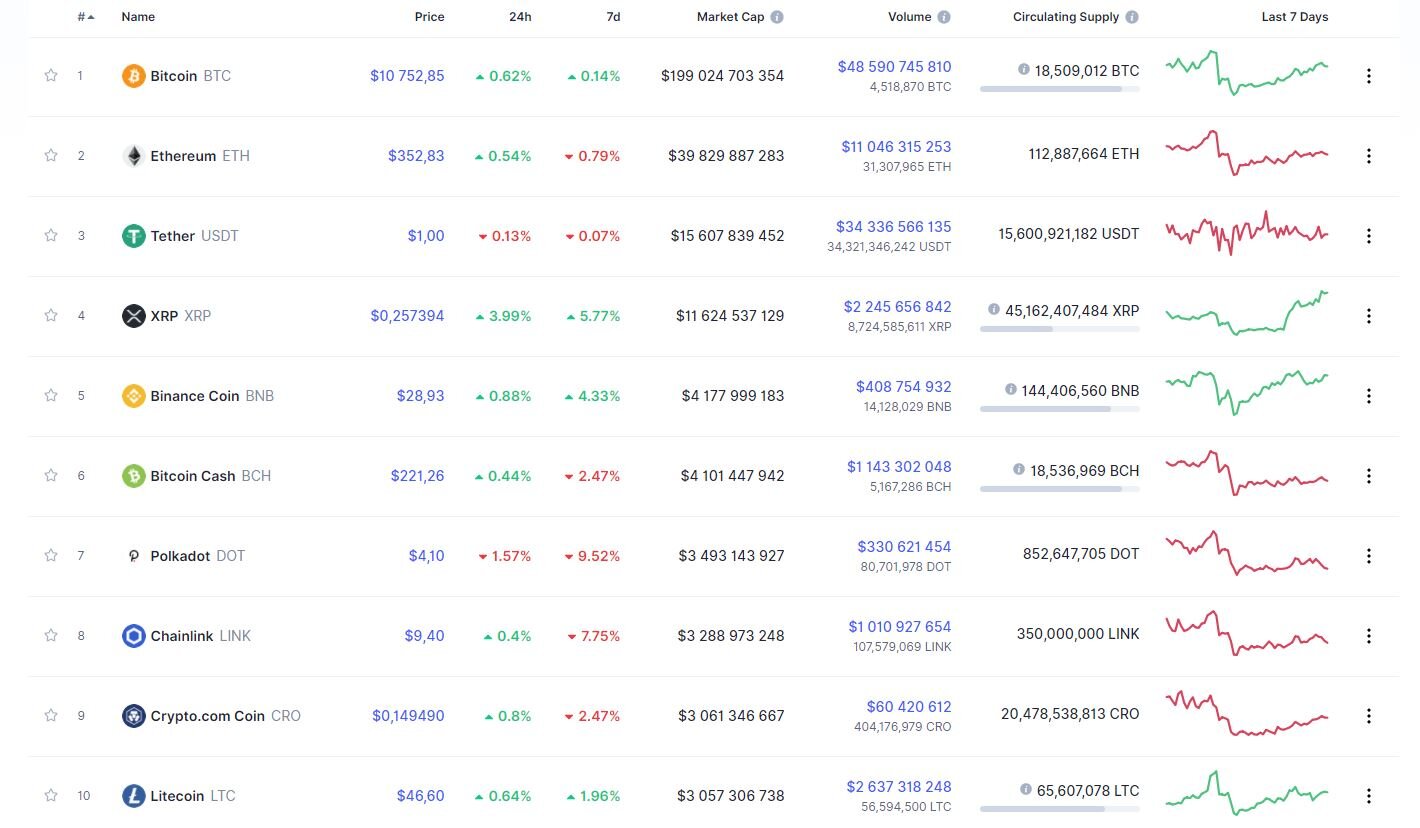Click the green Tether logo icon

coord(133,236)
